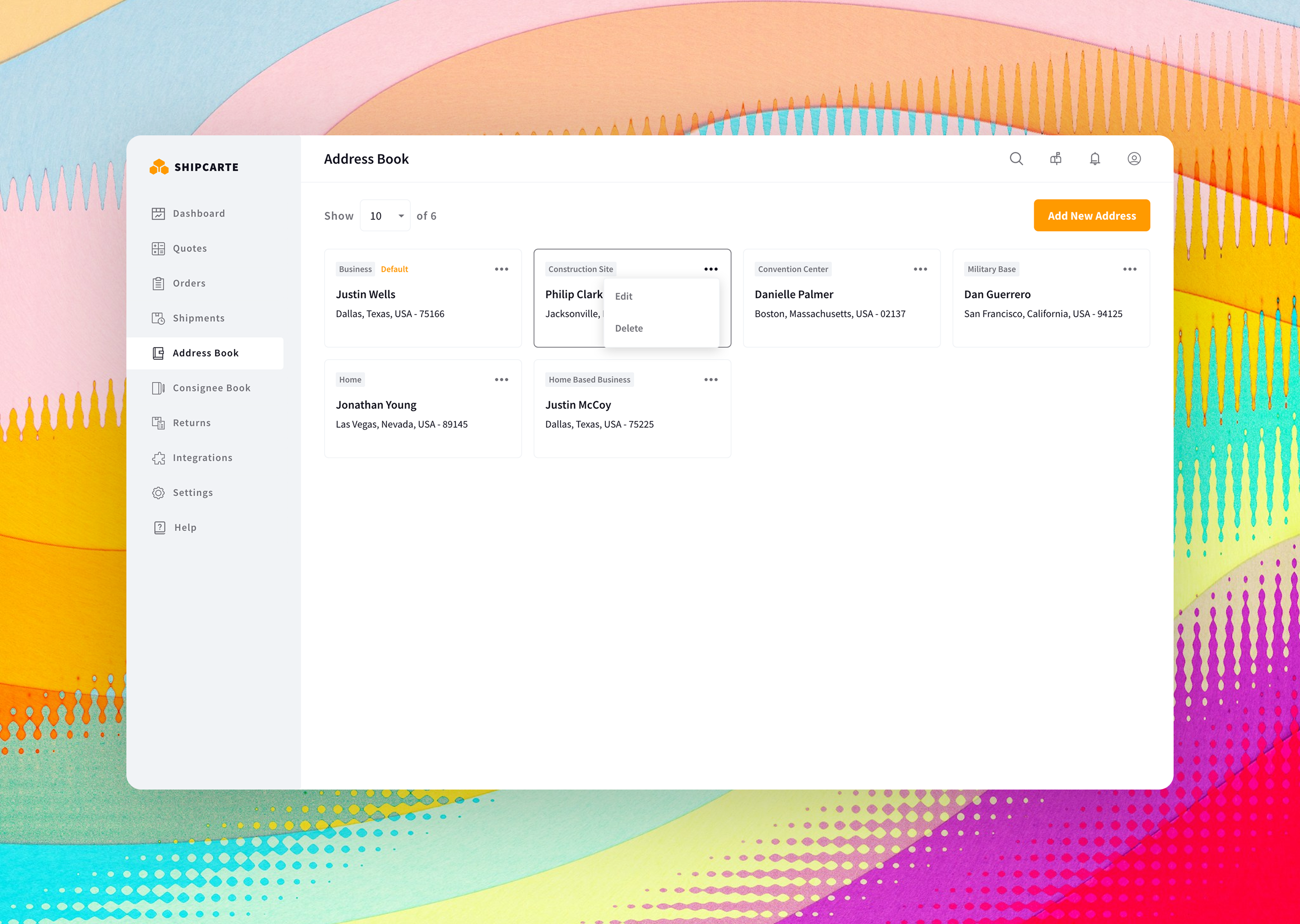Click the Help question-mark icon
This screenshot has height=924, width=1300.
coord(159,527)
